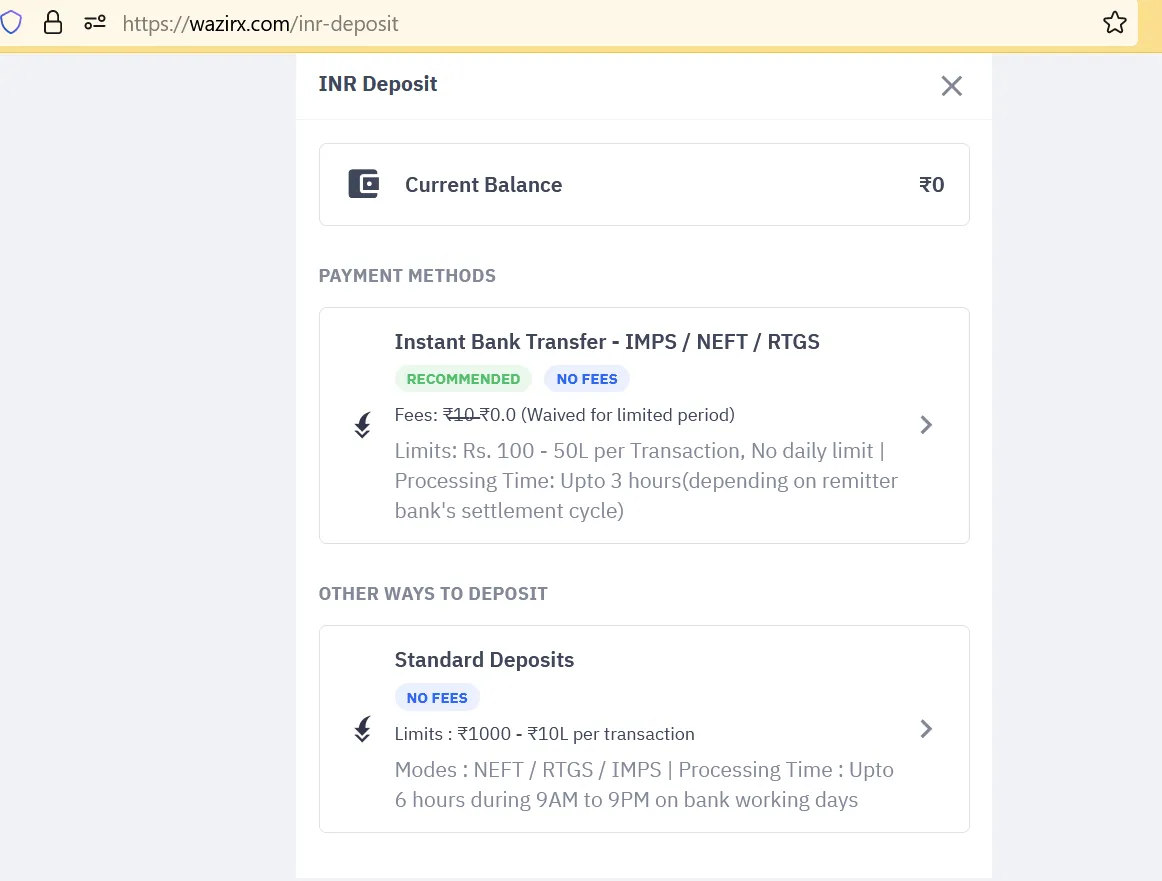Select the wazirx.com URL in address bar
Screen dimensions: 1162x881
(260, 24)
